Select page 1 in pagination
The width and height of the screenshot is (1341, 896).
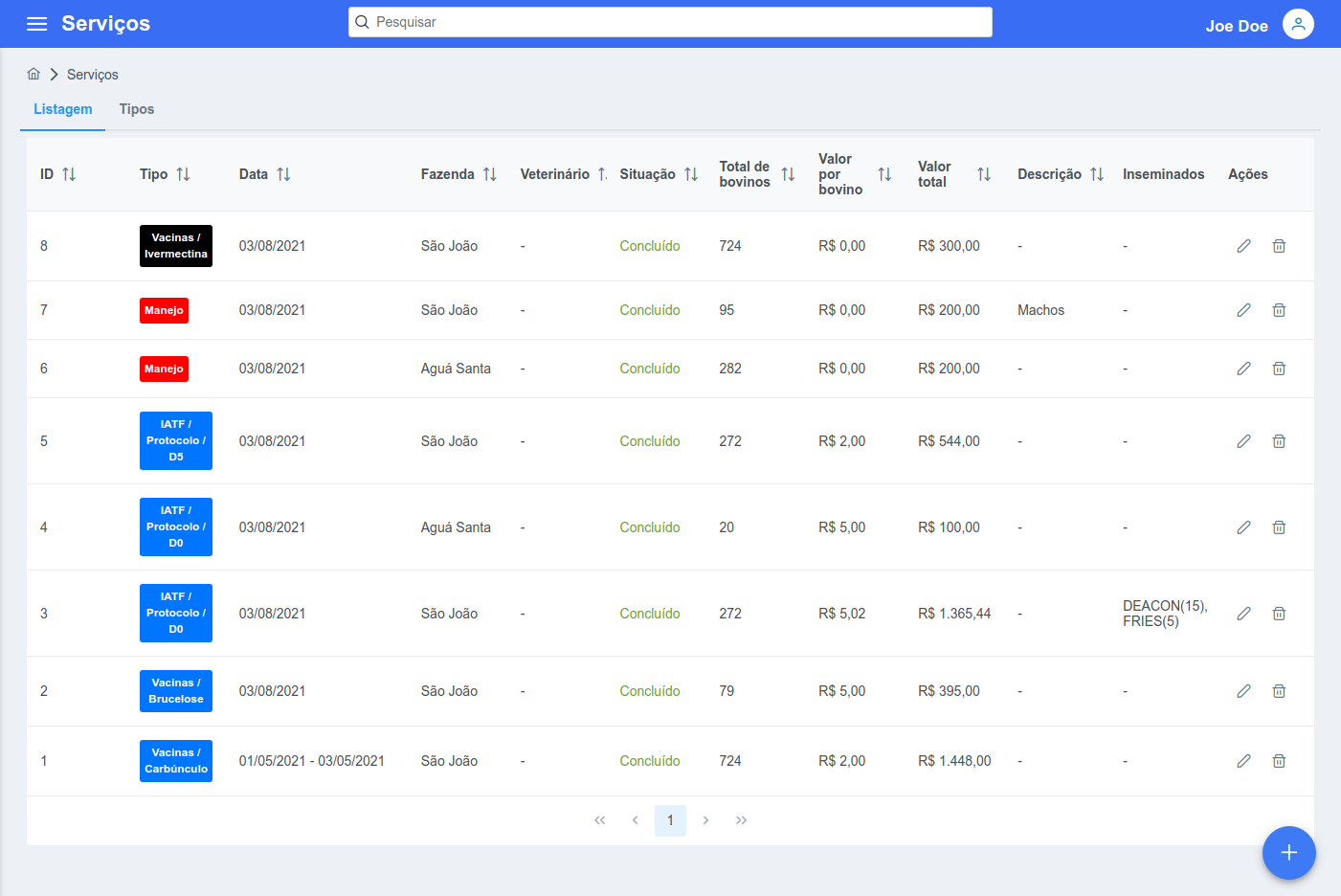click(670, 820)
